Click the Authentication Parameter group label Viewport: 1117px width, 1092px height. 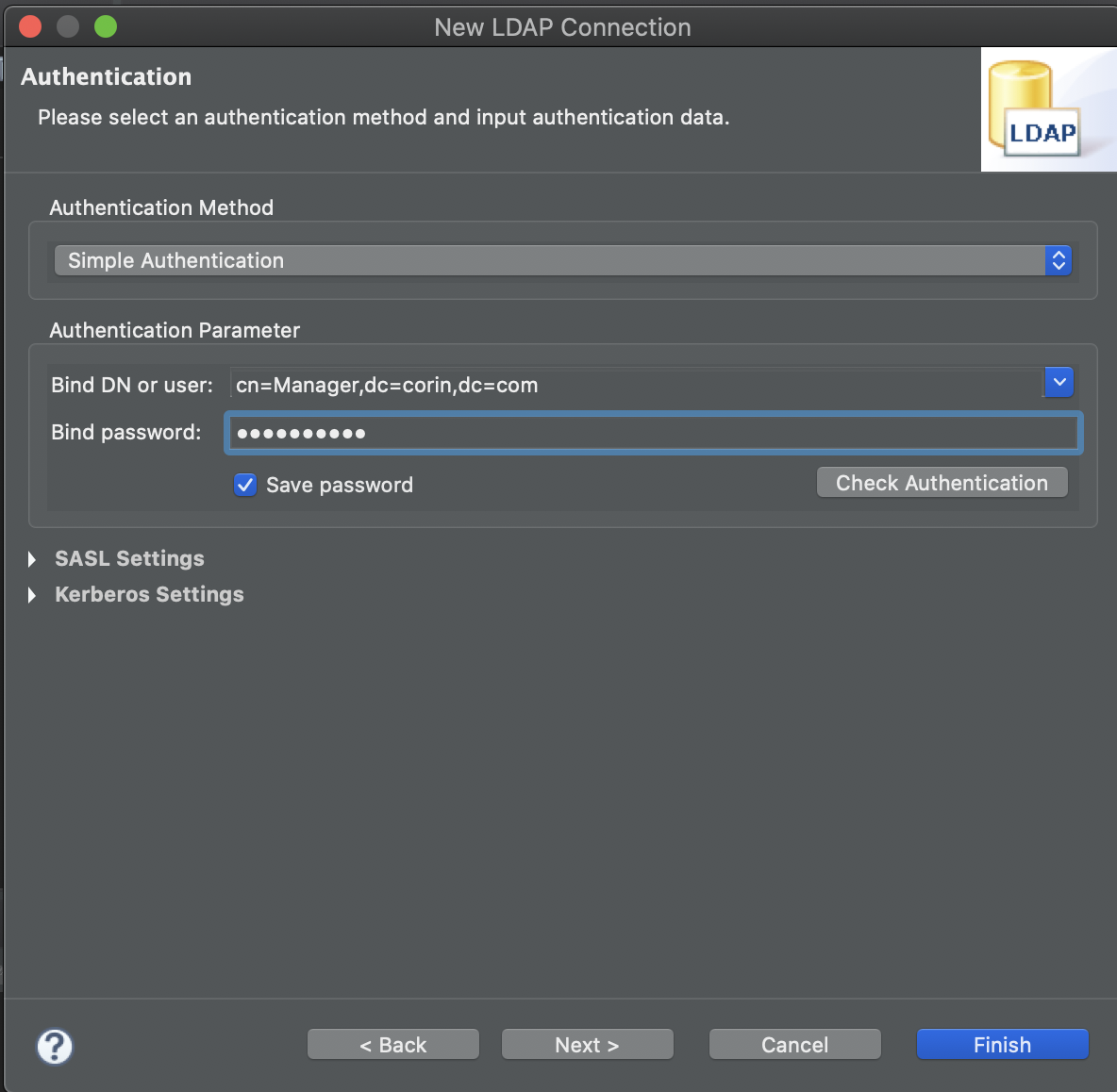pyautogui.click(x=175, y=330)
